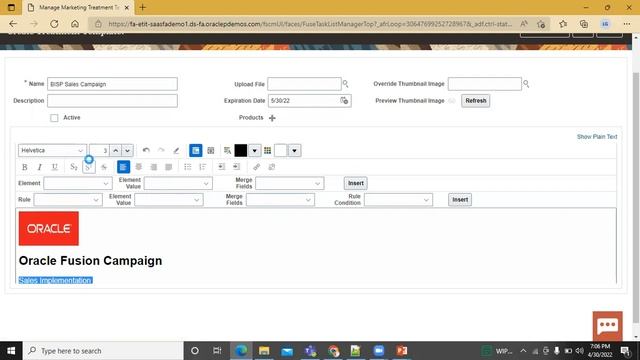
Task: Open the Element dropdown
Action: (78, 183)
